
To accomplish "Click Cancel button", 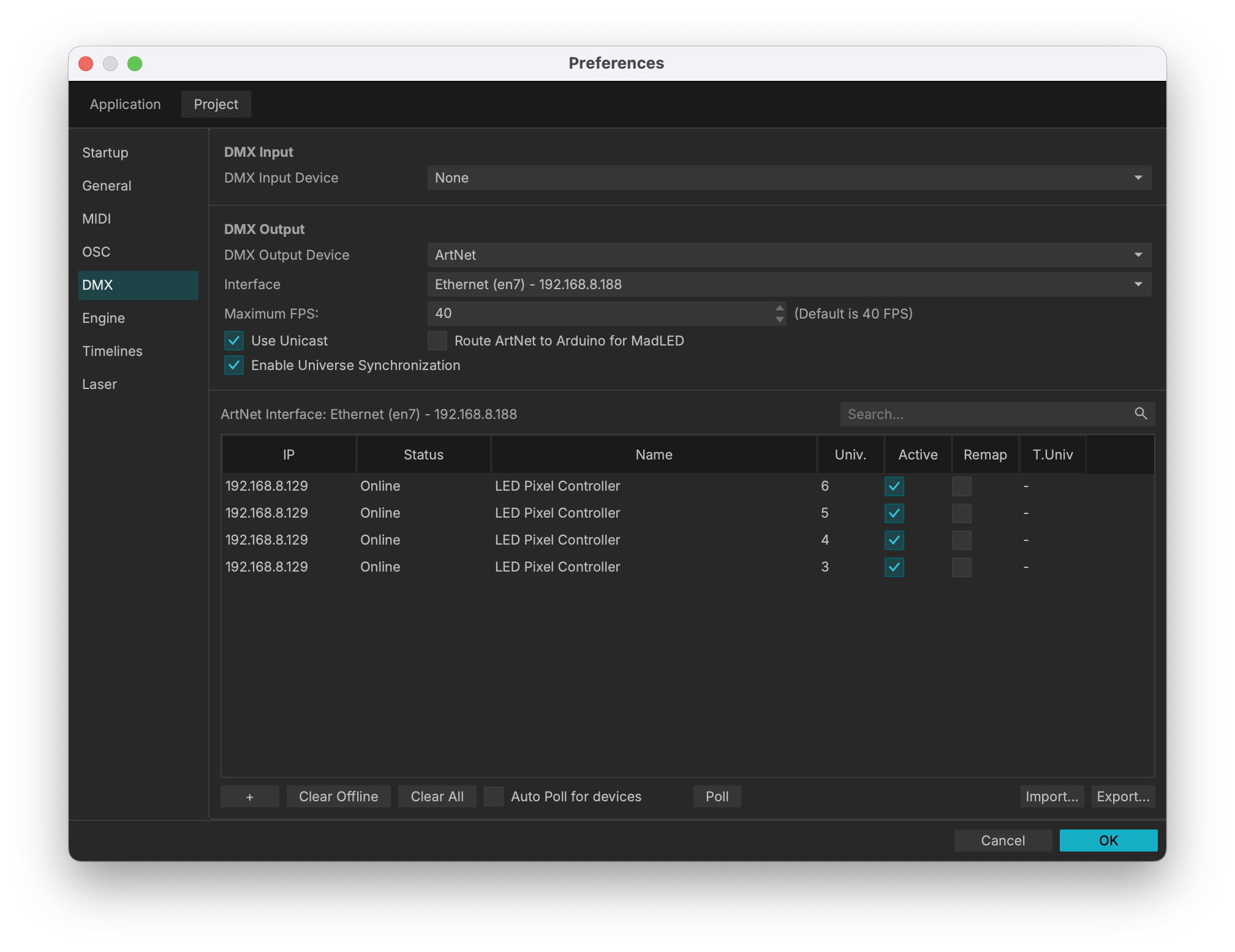I will click(x=1003, y=841).
